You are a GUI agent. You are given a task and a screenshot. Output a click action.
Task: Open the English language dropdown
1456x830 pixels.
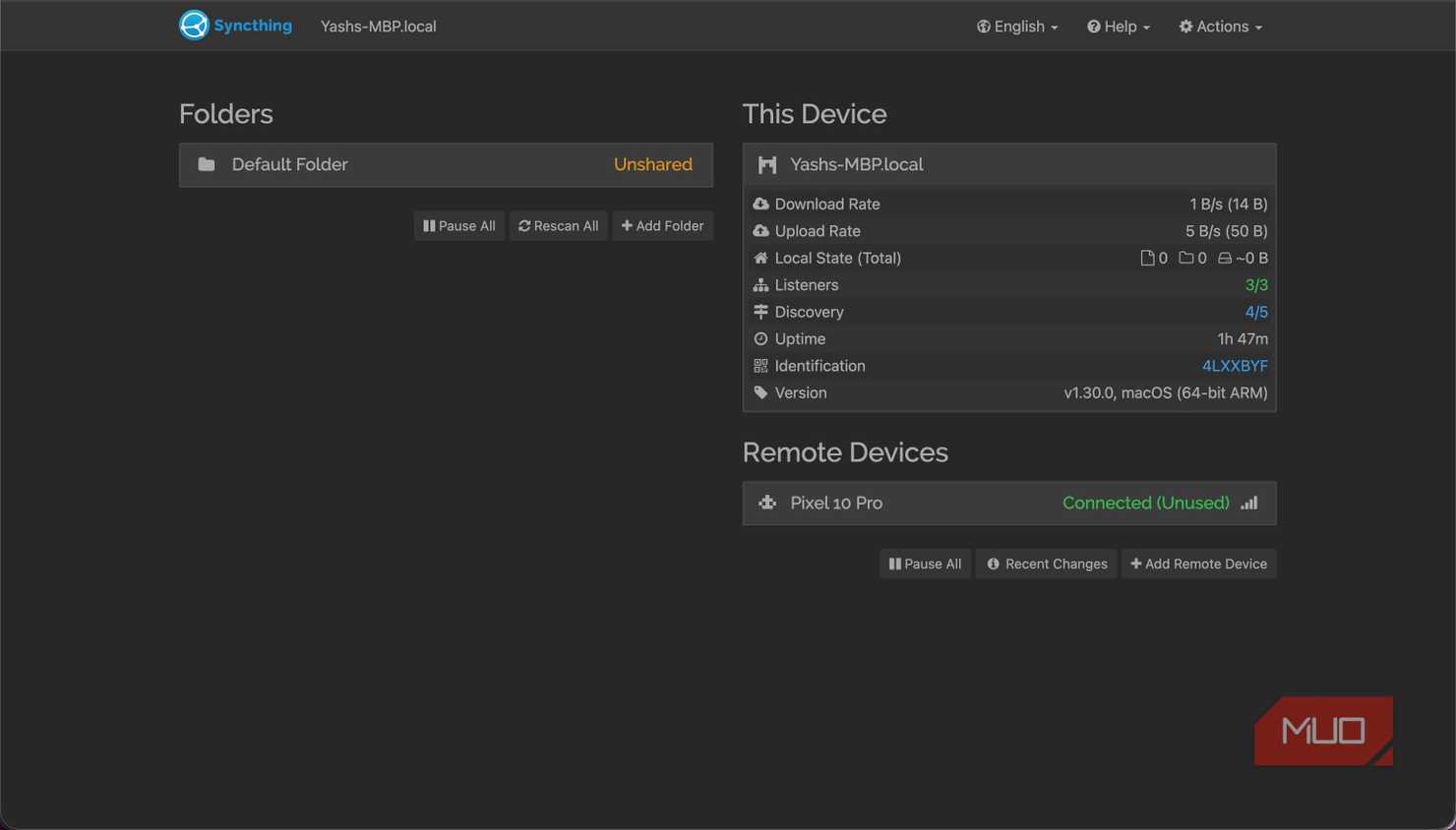[x=1017, y=27]
